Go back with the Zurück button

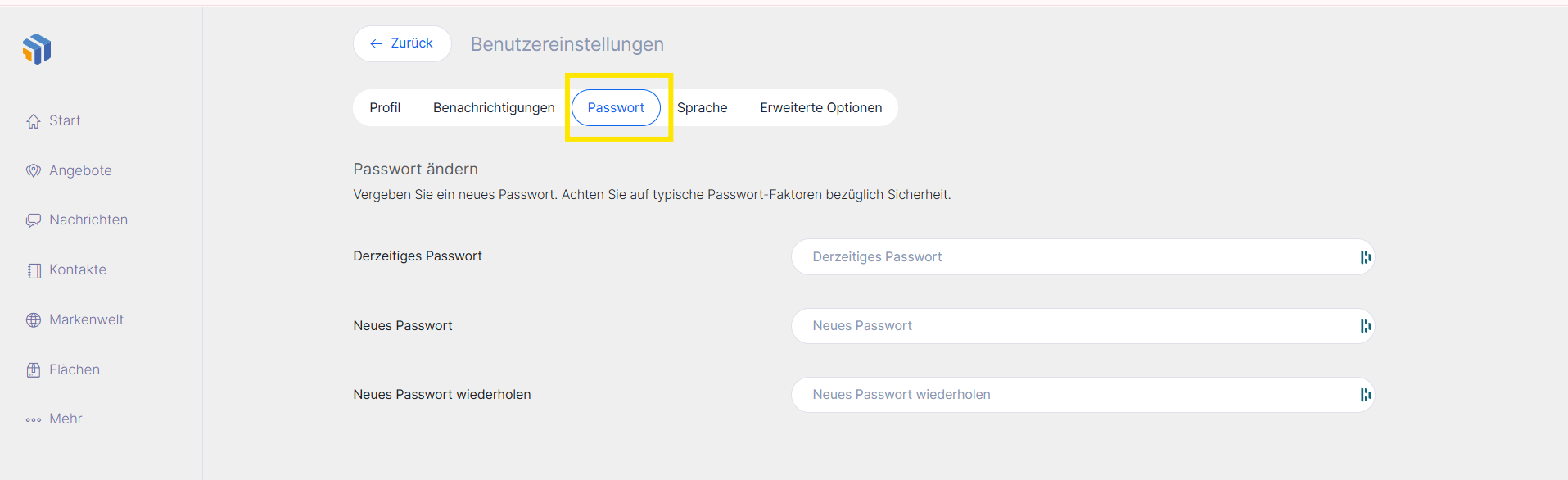pyautogui.click(x=402, y=43)
